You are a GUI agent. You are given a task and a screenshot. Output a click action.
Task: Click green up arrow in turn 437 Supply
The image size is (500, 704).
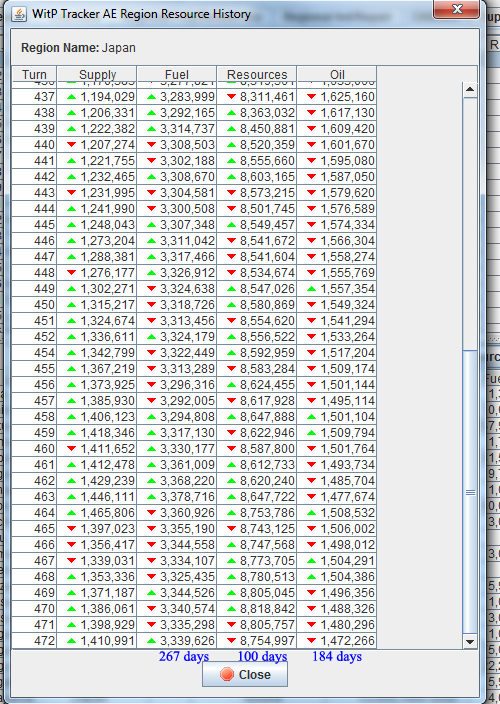point(71,97)
